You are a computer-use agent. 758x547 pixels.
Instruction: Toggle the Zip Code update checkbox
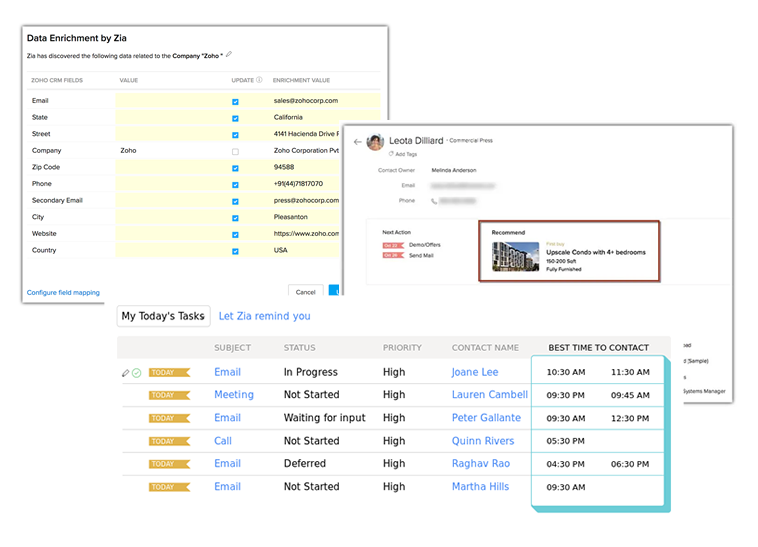point(235,168)
